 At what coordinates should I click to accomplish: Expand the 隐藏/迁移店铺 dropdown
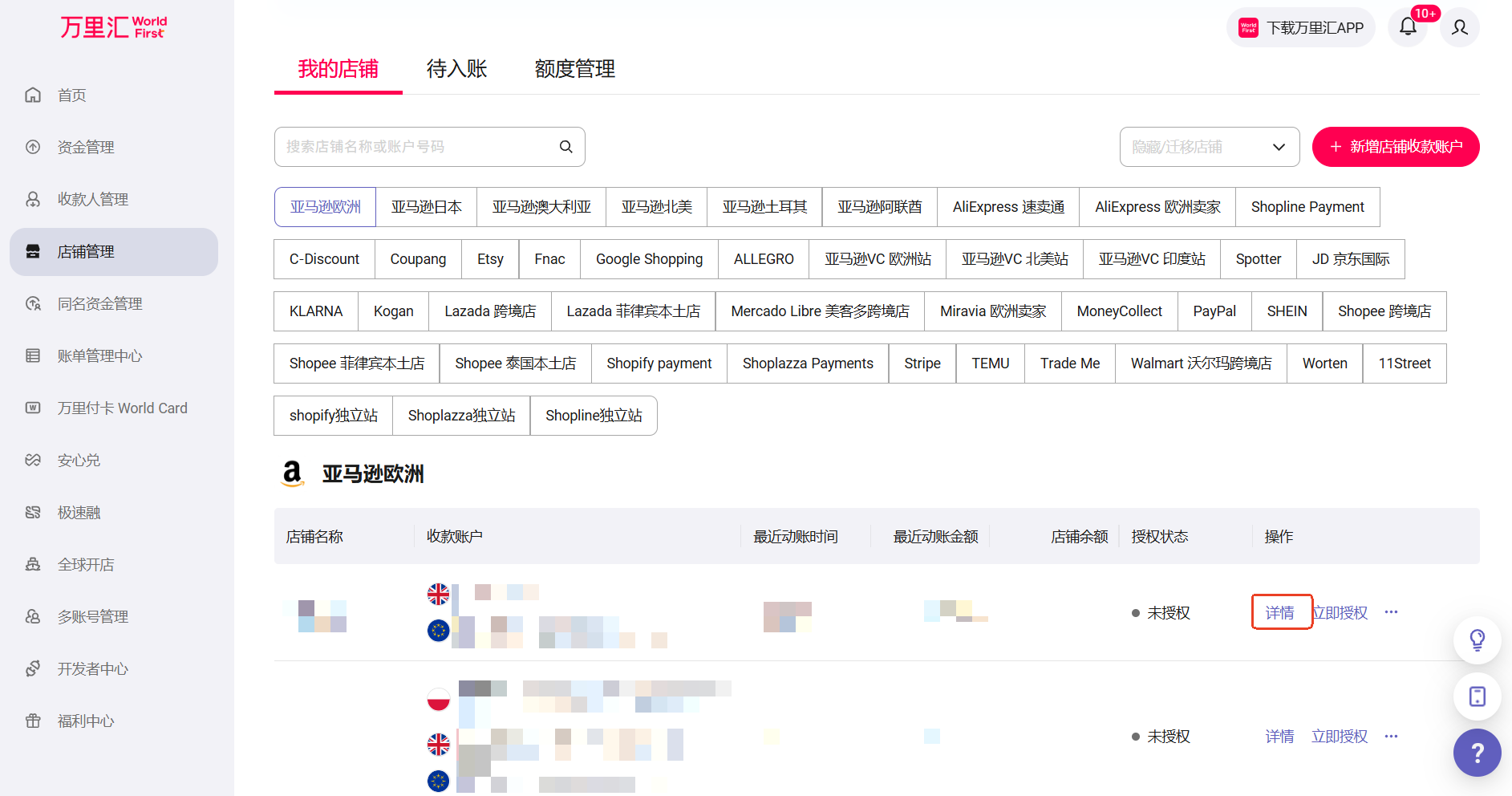coord(1209,147)
